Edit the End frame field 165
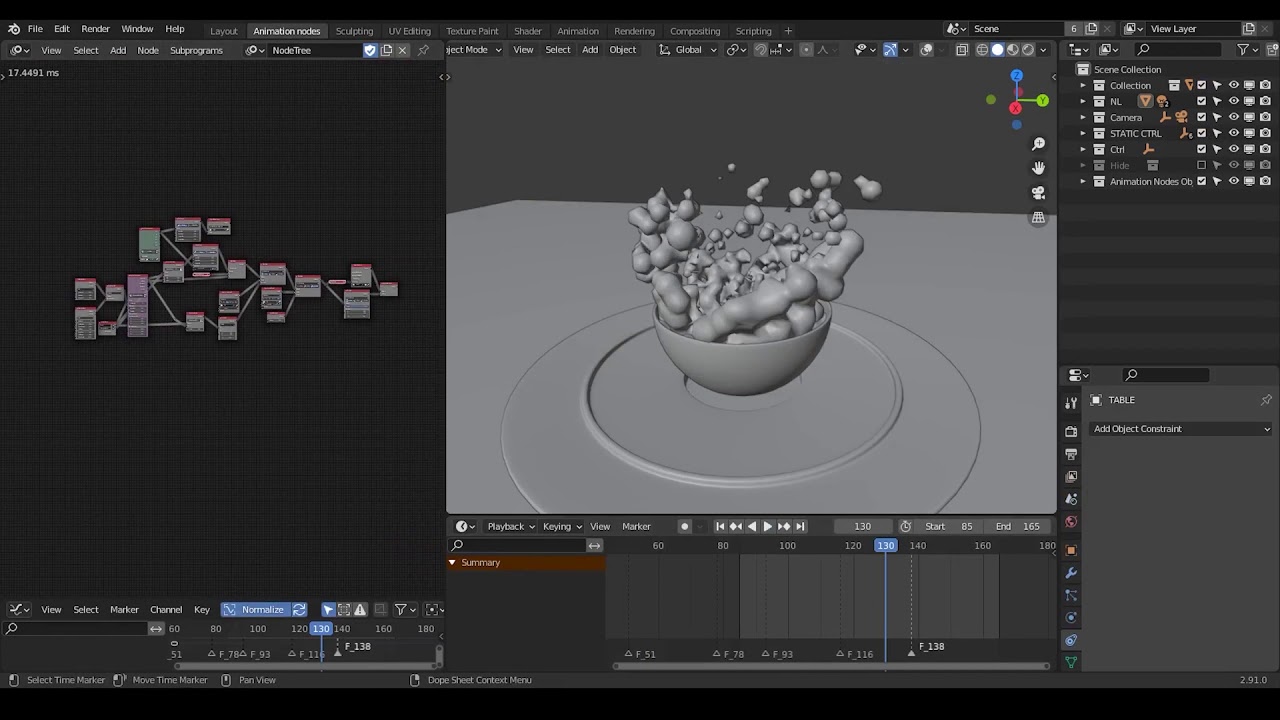This screenshot has height=720, width=1280. (1017, 526)
